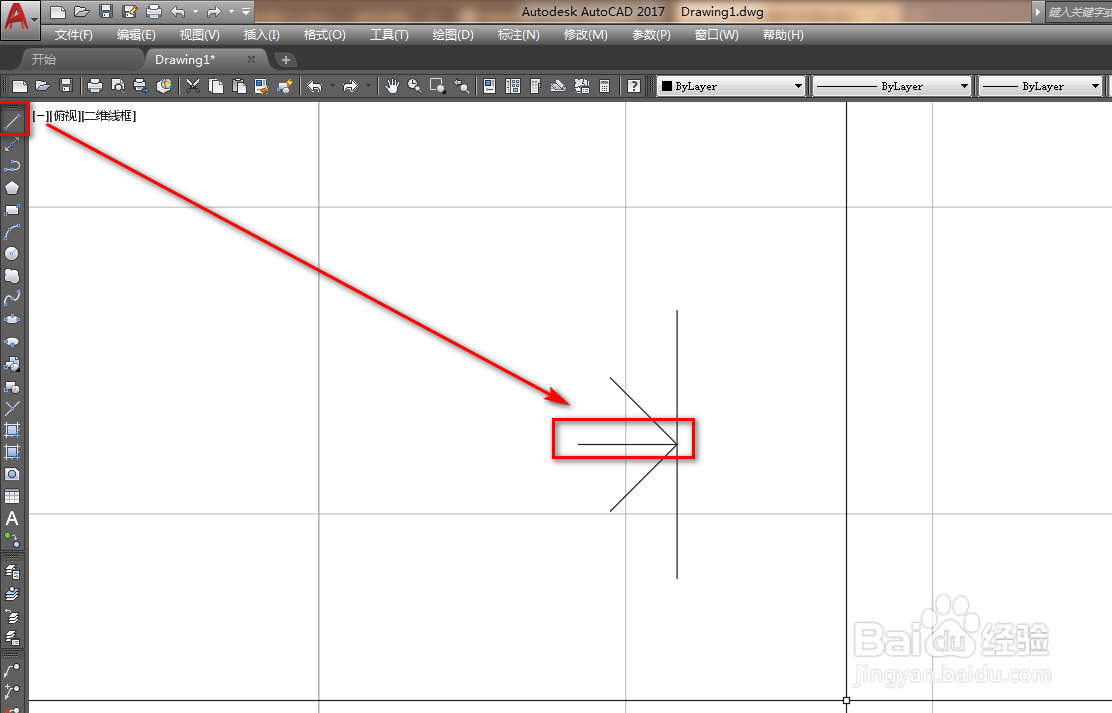Select the Gradient tool
Viewport: 1112px width, 713px height.
point(12,452)
